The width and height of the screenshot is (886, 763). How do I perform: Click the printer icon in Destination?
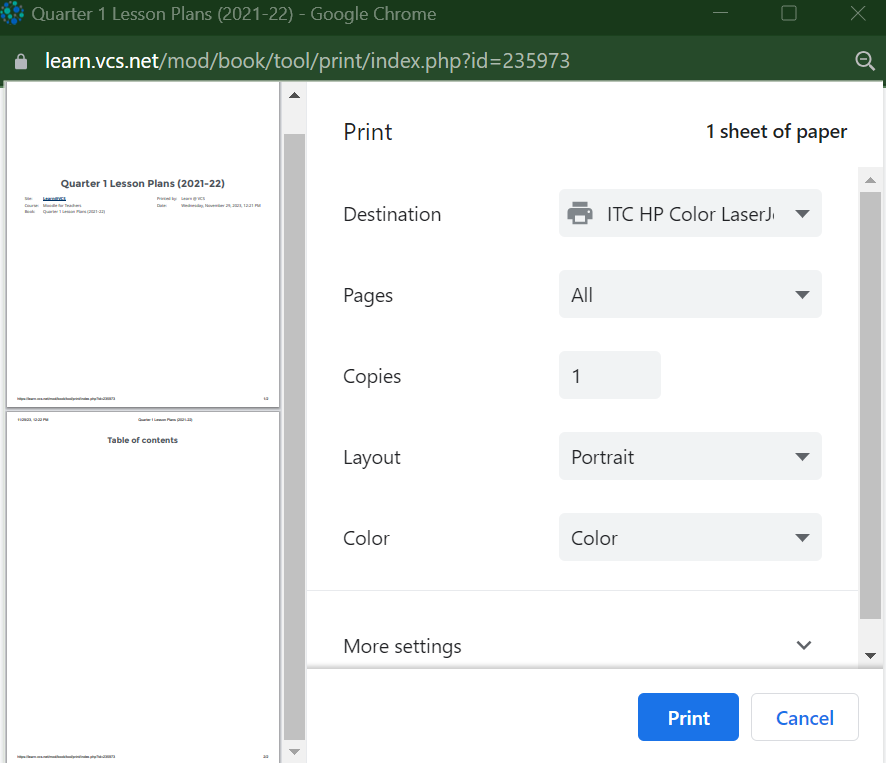click(x=579, y=214)
